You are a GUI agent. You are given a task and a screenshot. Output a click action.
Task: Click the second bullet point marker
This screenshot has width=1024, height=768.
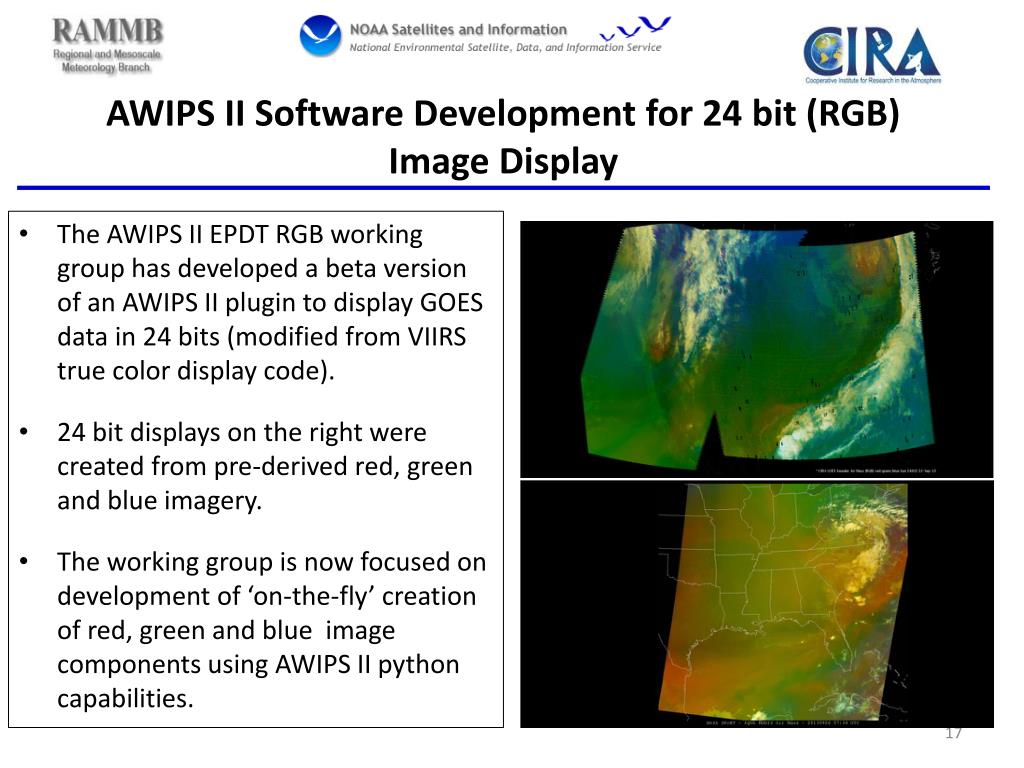24,433
